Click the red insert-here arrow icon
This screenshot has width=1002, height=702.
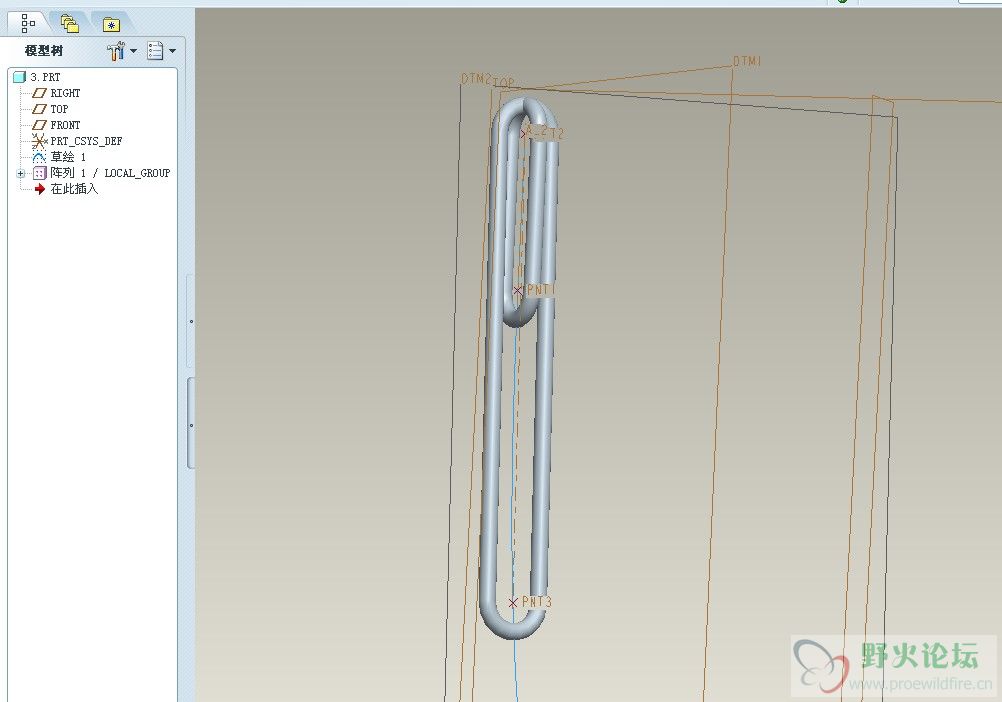[40, 188]
